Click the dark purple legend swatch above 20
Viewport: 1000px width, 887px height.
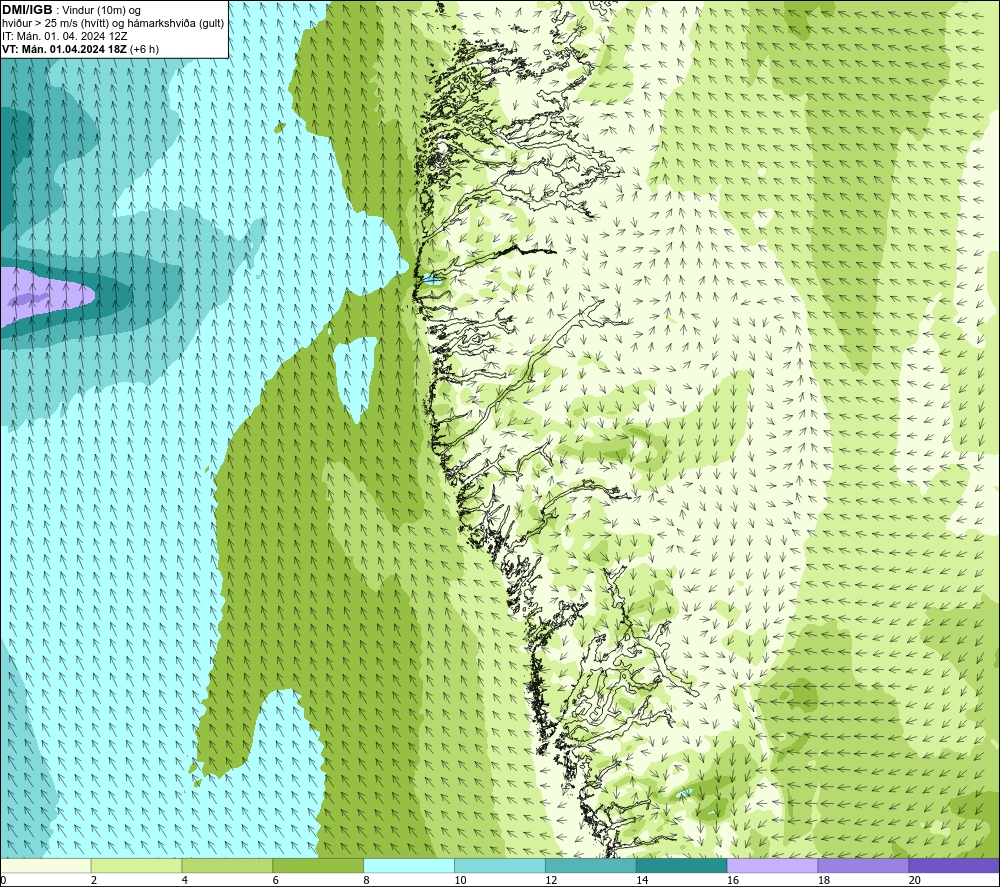954,865
